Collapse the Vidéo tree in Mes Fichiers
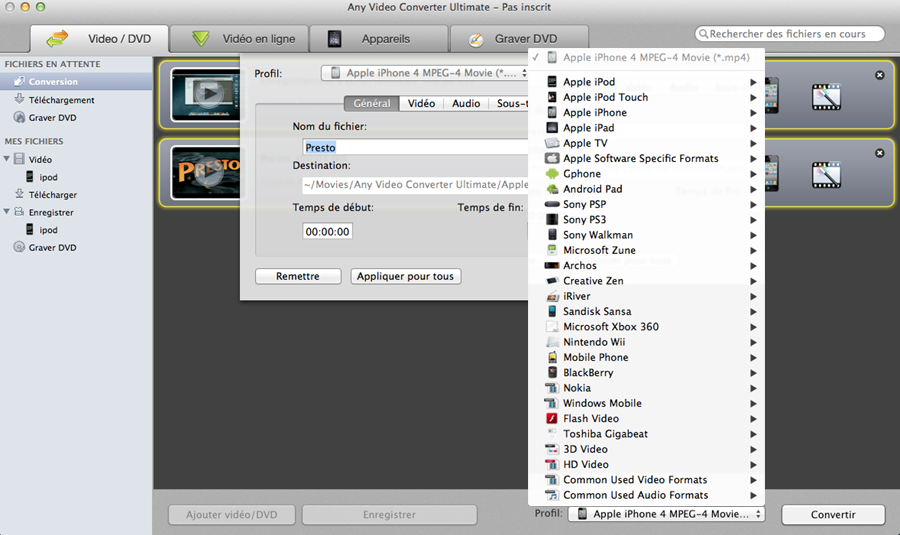900x535 pixels. tap(6, 159)
